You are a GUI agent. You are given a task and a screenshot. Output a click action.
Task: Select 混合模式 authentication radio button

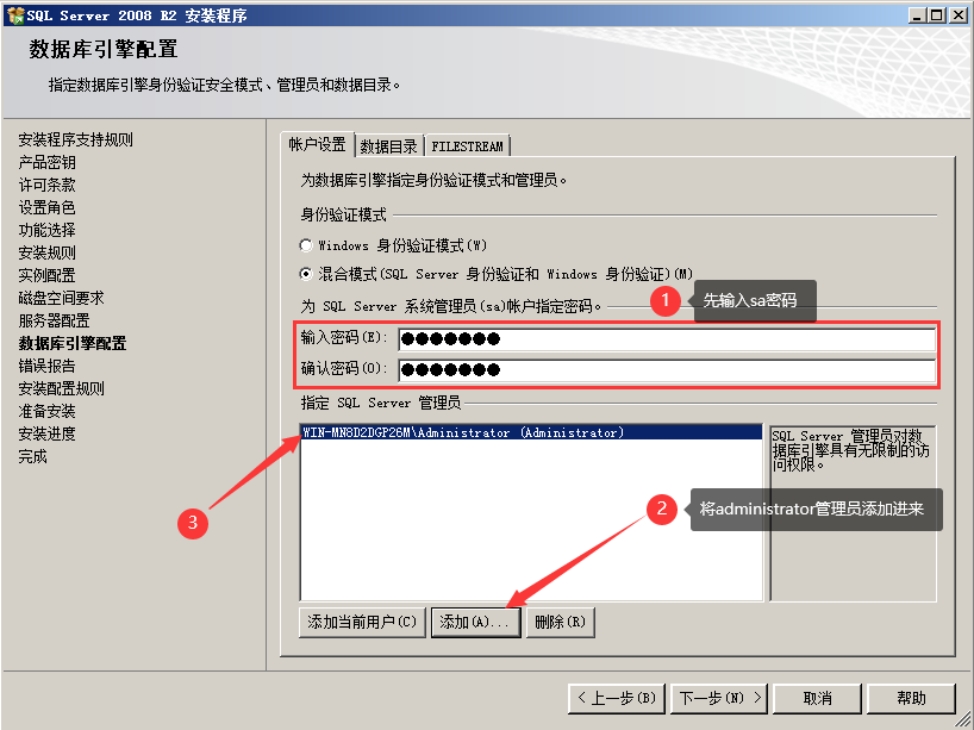click(306, 273)
